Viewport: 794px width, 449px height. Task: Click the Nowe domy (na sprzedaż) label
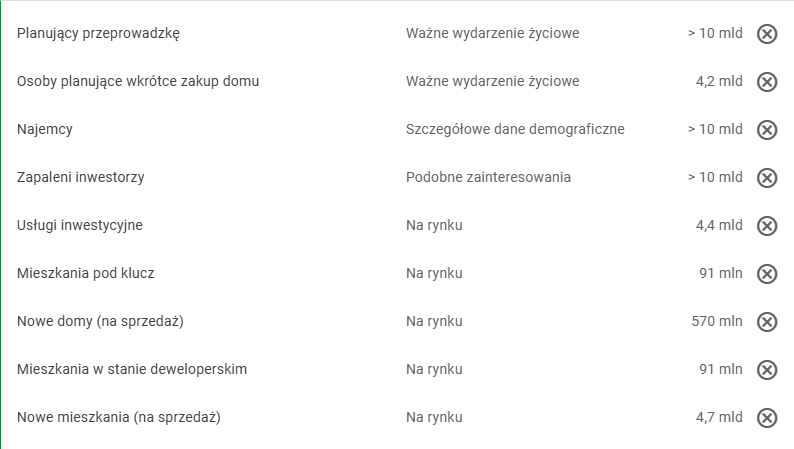coord(100,321)
